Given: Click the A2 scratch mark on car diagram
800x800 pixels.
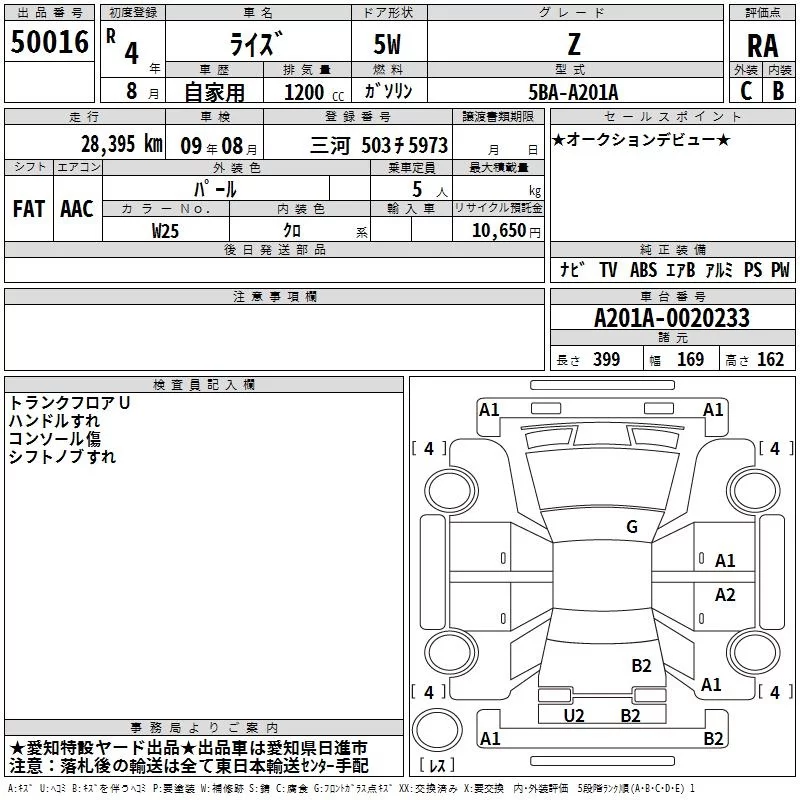Looking at the screenshot, I should 725,595.
